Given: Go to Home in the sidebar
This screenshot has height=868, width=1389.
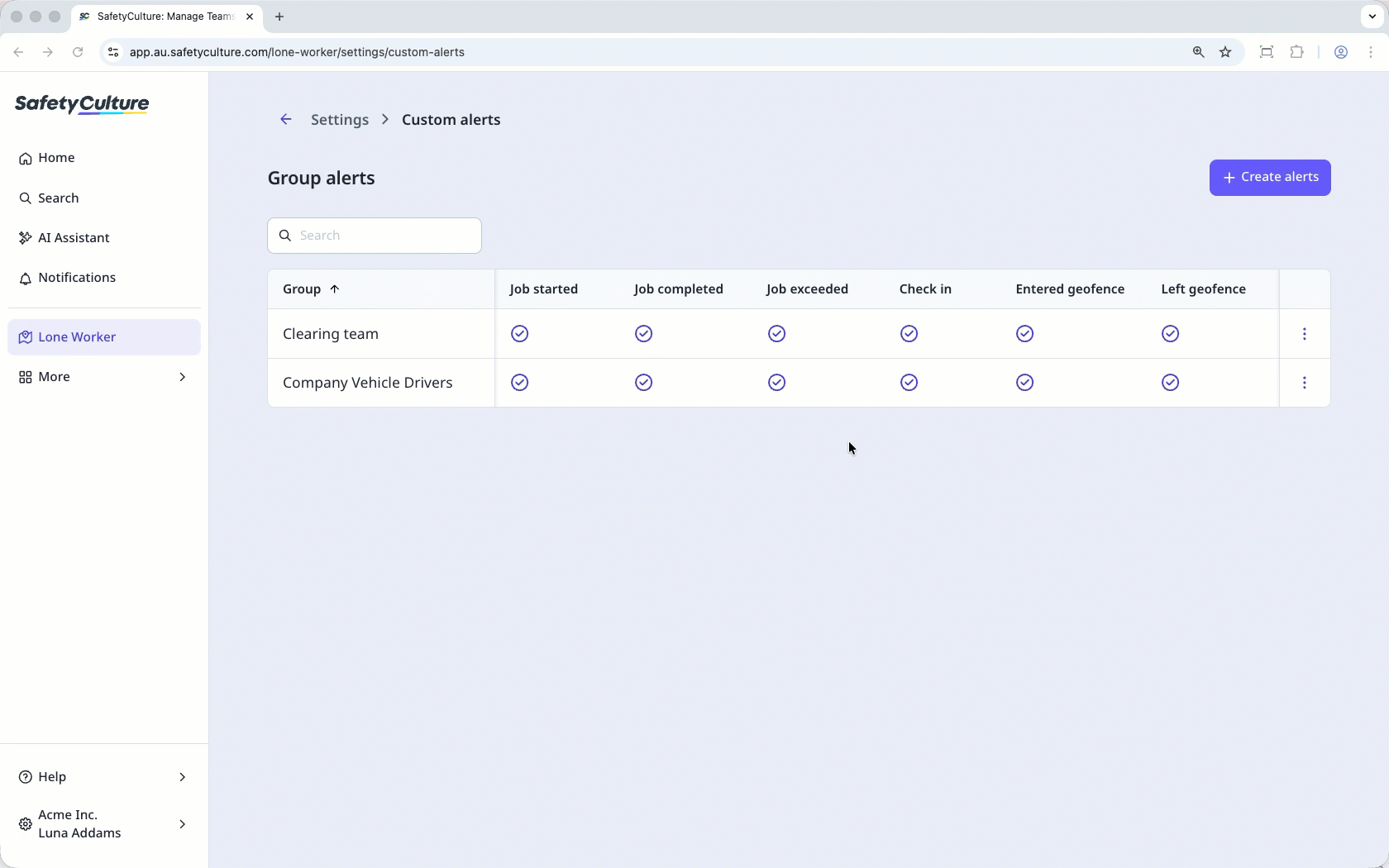Looking at the screenshot, I should point(104,158).
